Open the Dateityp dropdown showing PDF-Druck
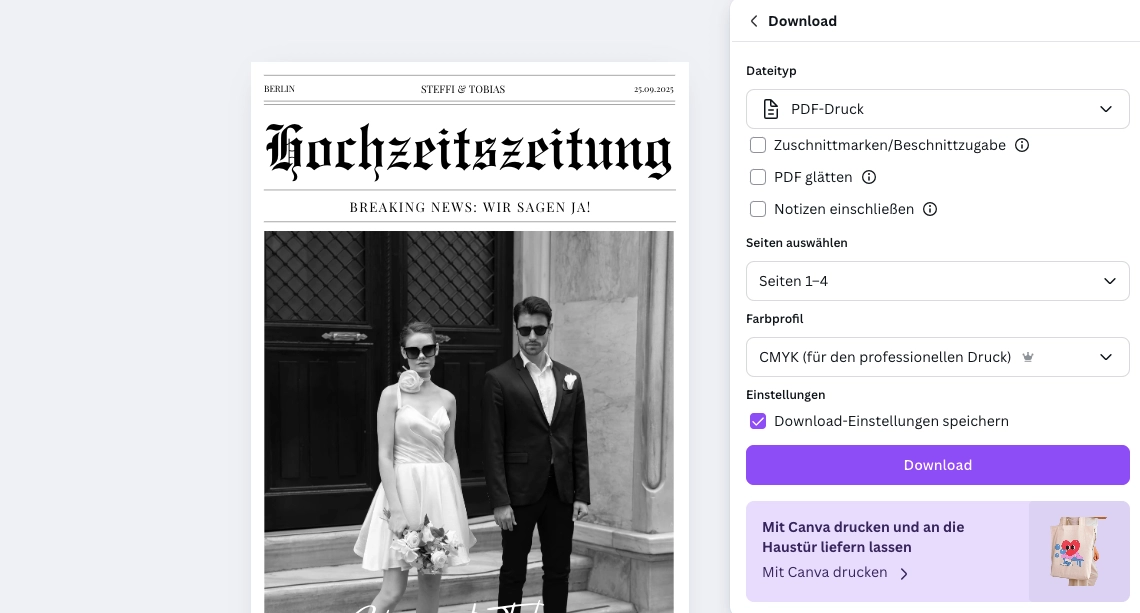 coord(937,109)
